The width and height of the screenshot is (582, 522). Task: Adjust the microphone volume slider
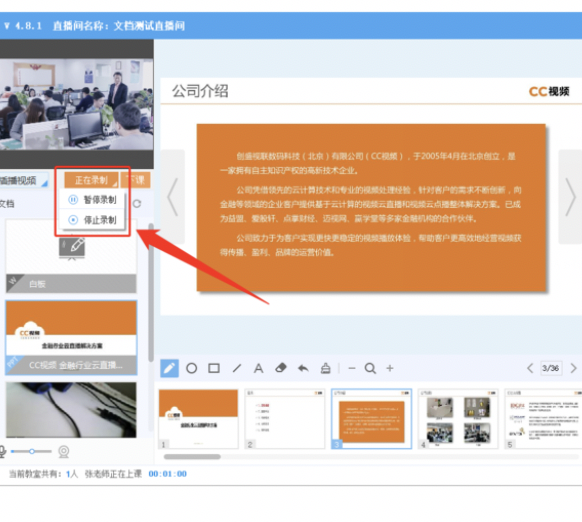(x=32, y=451)
